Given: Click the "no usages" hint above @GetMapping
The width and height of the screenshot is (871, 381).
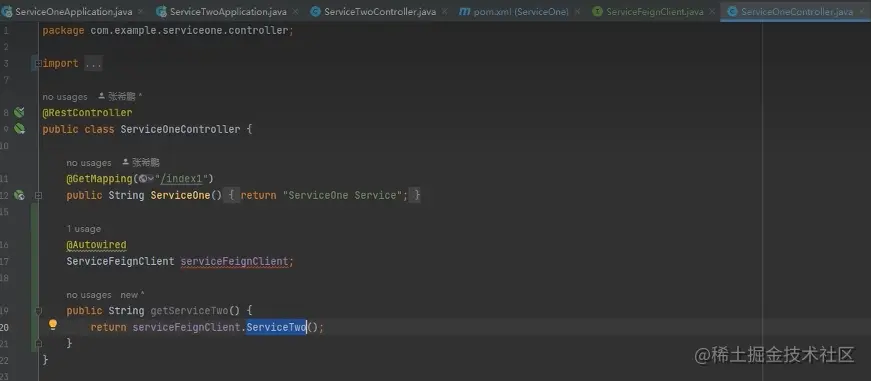Looking at the screenshot, I should click(89, 163).
